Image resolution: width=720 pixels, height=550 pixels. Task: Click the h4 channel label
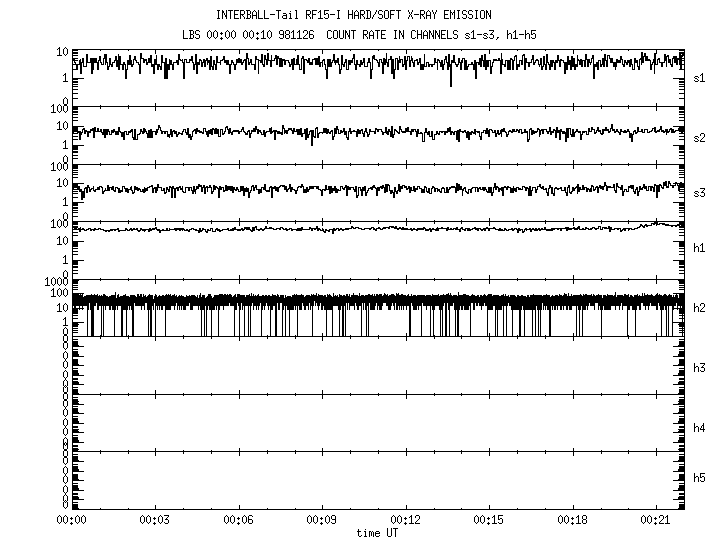(x=700, y=428)
